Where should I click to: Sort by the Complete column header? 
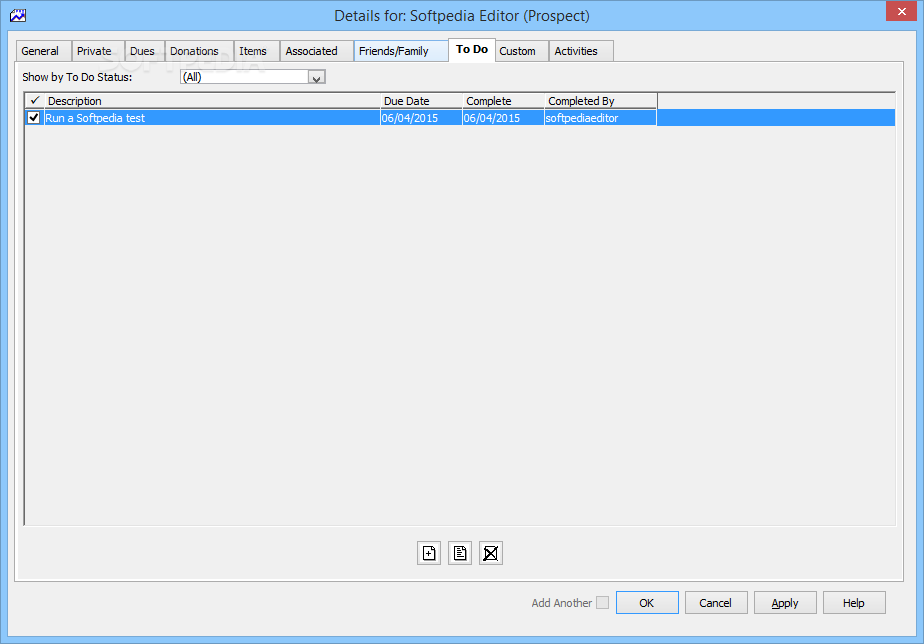click(503, 101)
